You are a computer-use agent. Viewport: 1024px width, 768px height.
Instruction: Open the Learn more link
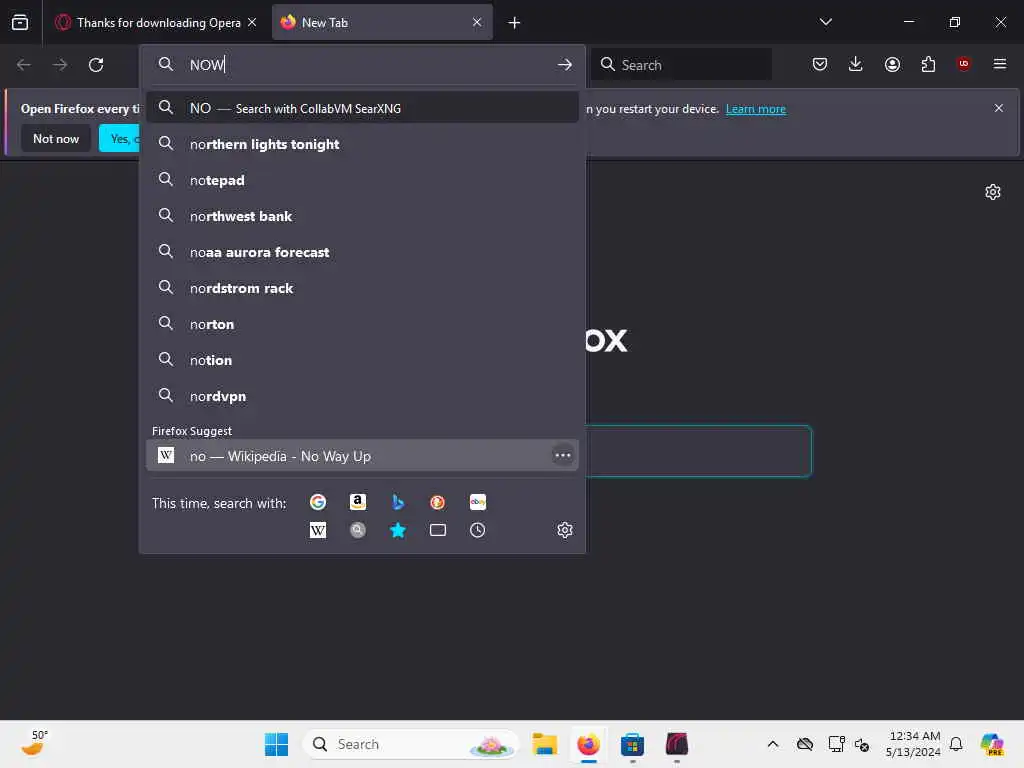(x=756, y=109)
